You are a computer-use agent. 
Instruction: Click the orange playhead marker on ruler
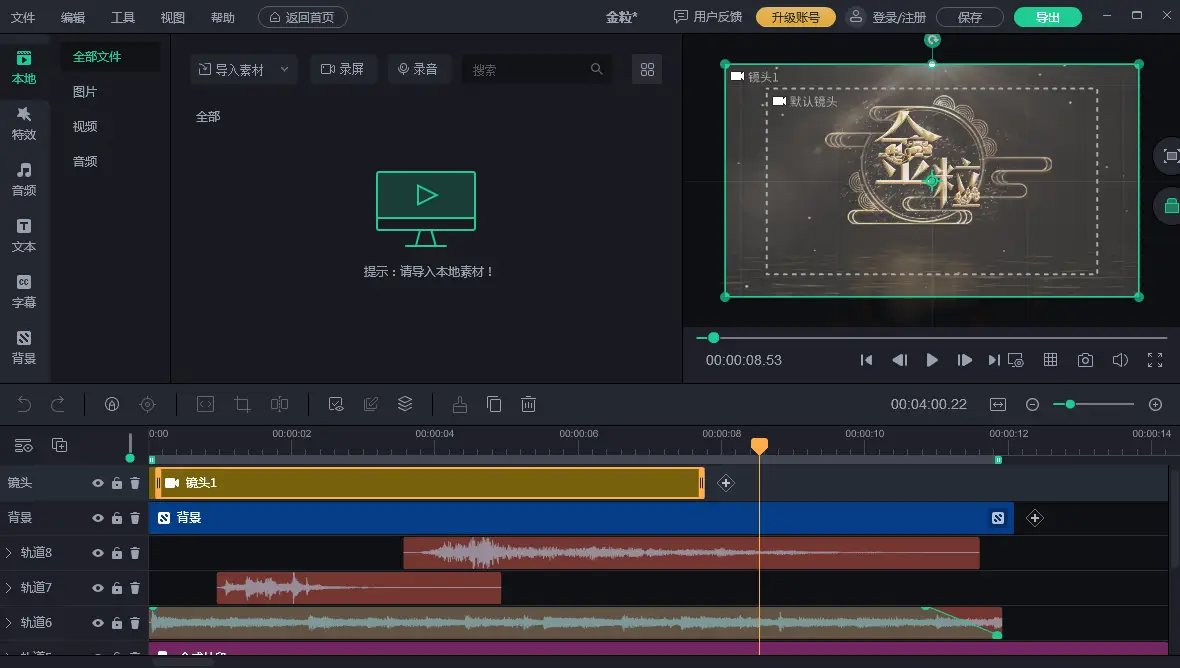click(759, 446)
